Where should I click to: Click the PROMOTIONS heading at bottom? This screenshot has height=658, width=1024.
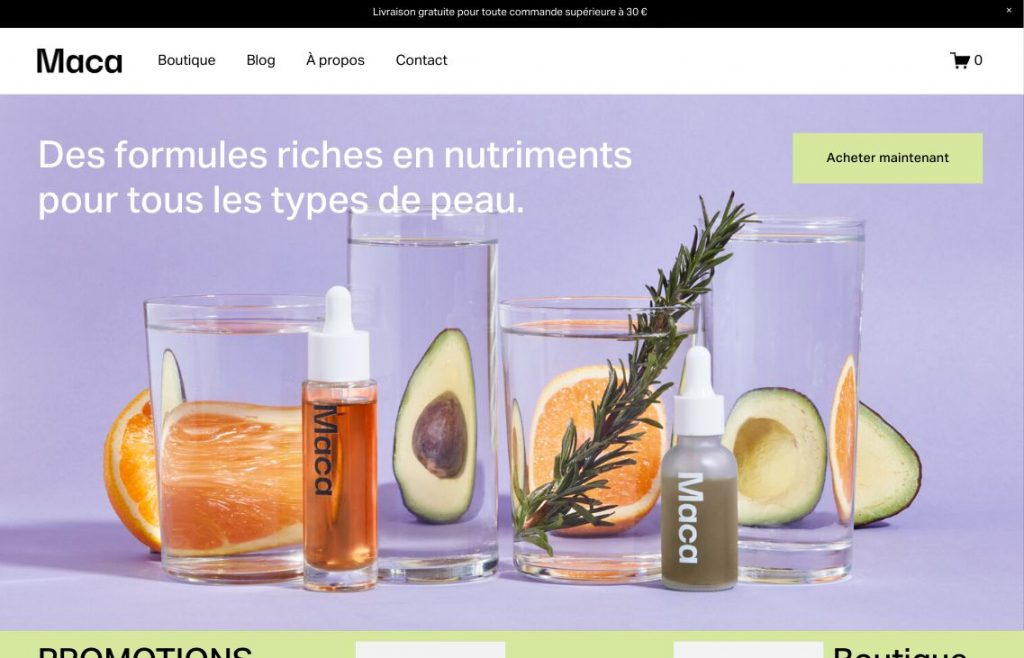click(x=145, y=651)
